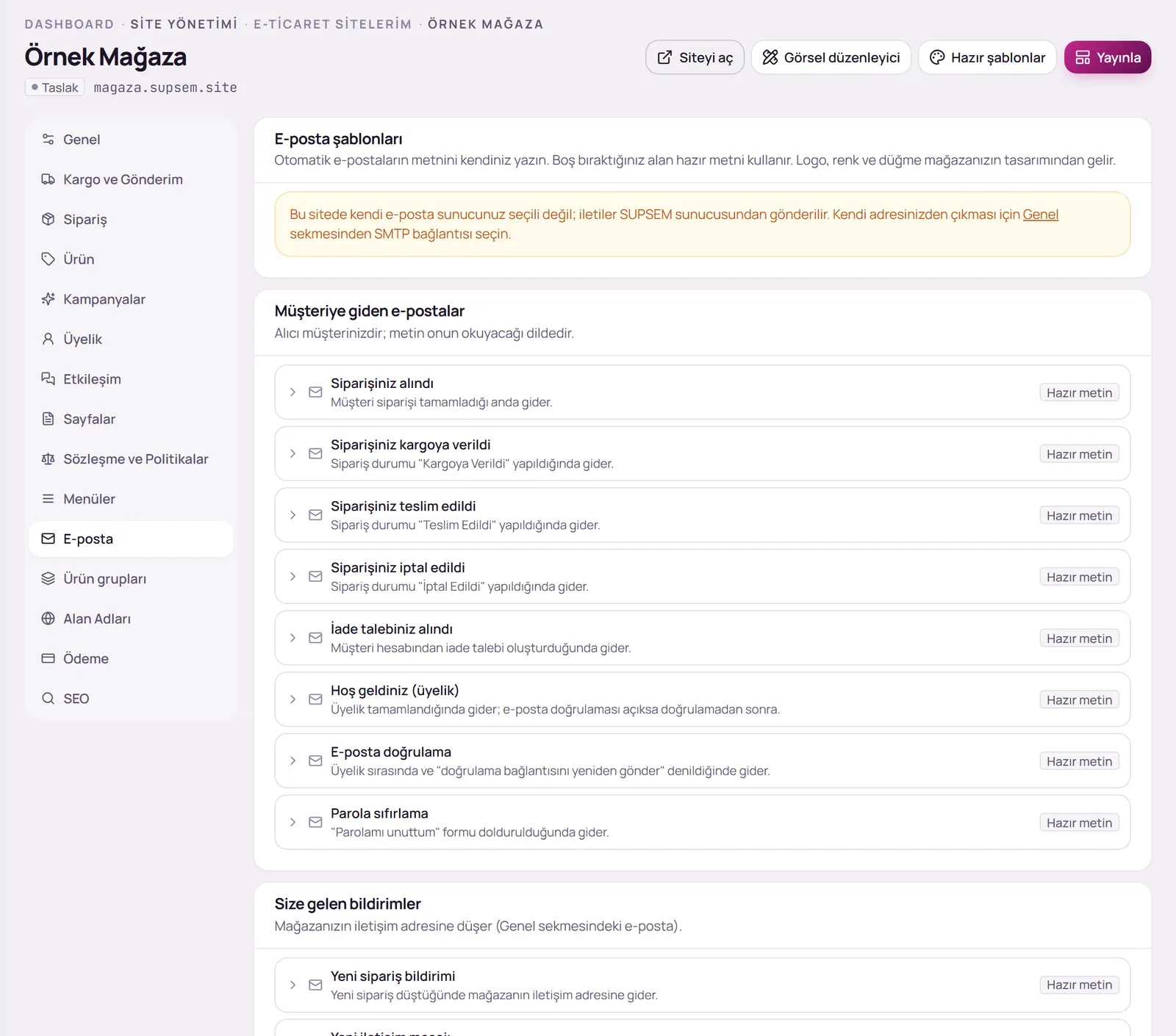Click the person icon beside Üyelik
The width and height of the screenshot is (1176, 1036).
(48, 339)
